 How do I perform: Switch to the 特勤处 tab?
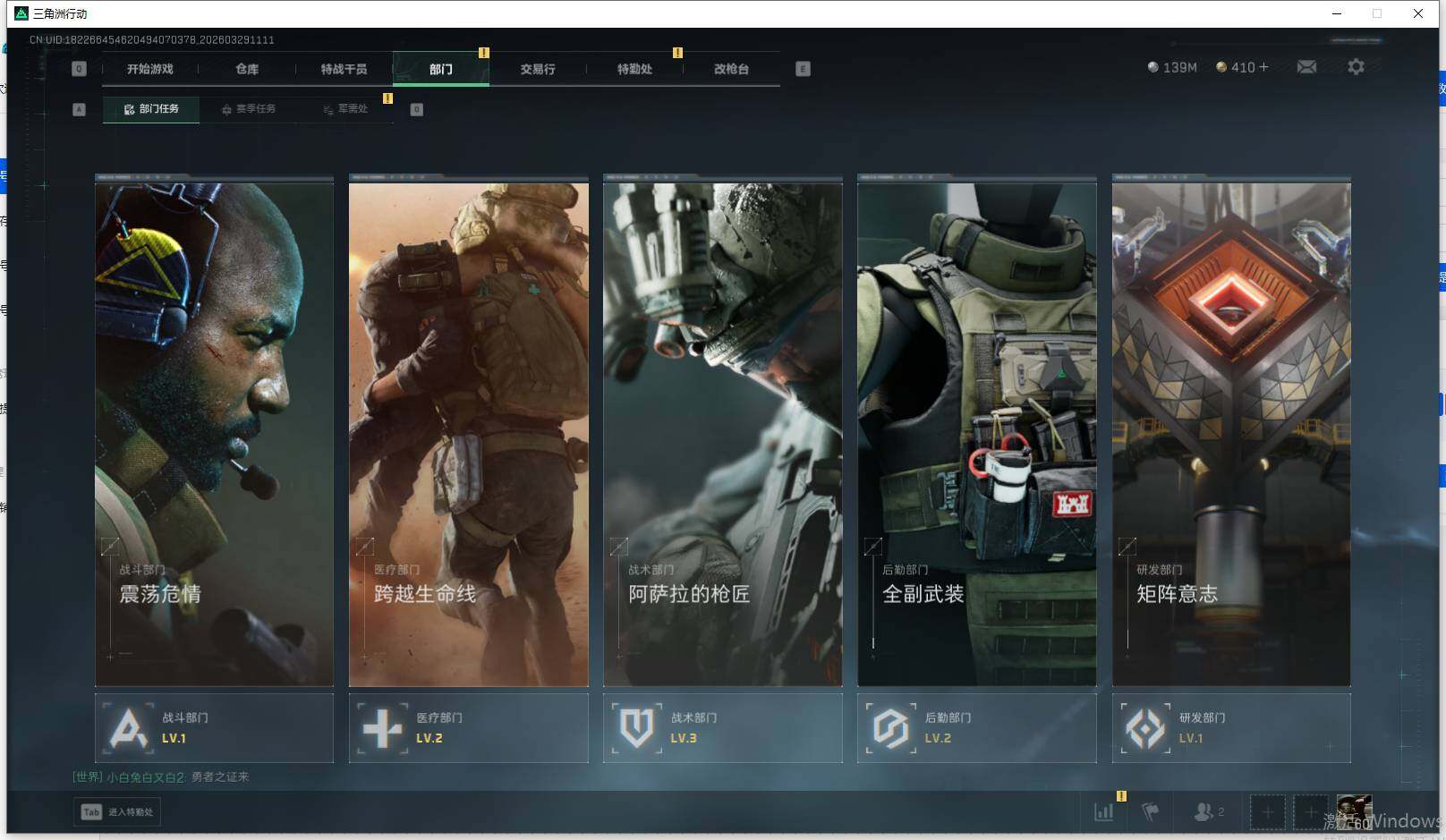pos(634,69)
